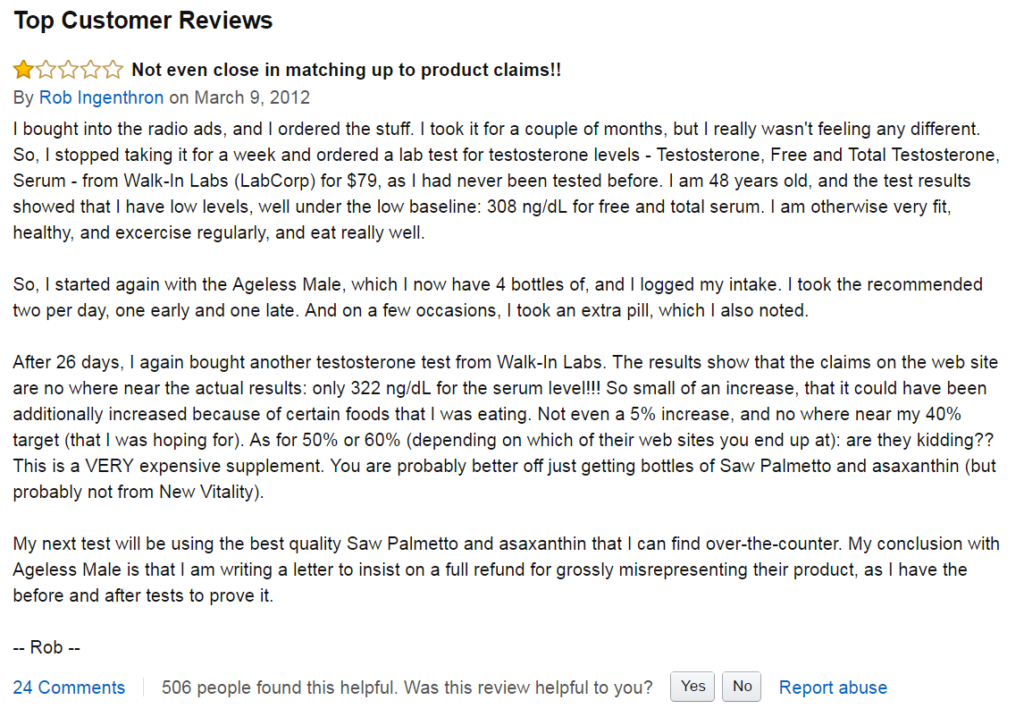Image resolution: width=1024 pixels, height=717 pixels.
Task: Select the fourth star in the rating
Action: [91, 69]
